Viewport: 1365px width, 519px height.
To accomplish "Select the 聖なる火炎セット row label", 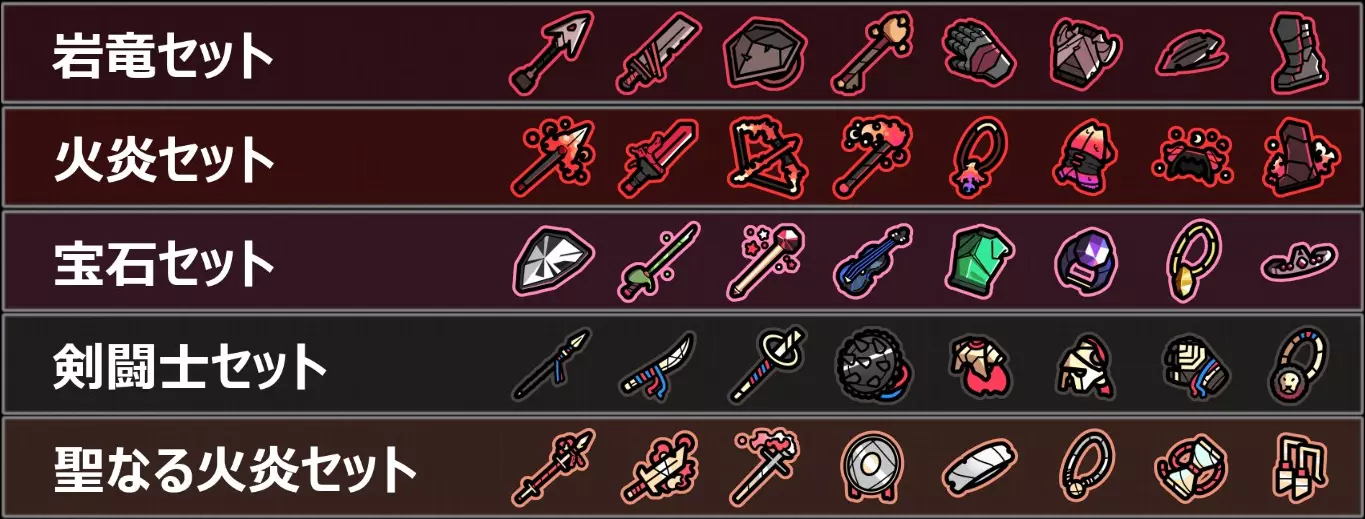I will [234, 469].
